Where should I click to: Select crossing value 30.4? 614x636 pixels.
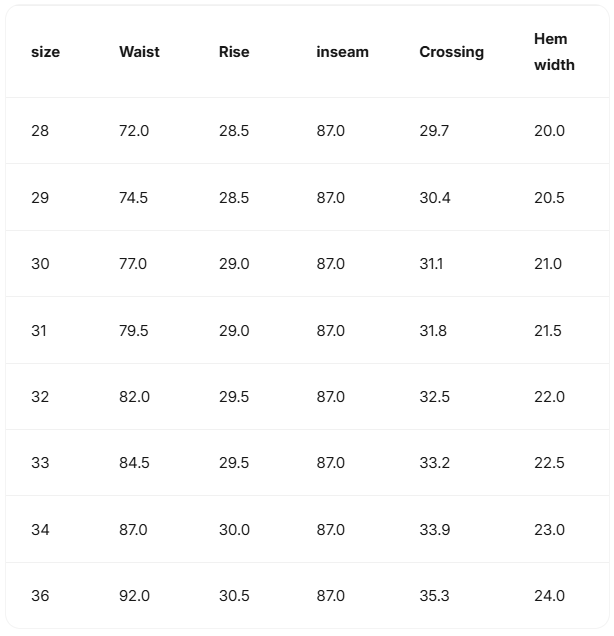tap(435, 198)
